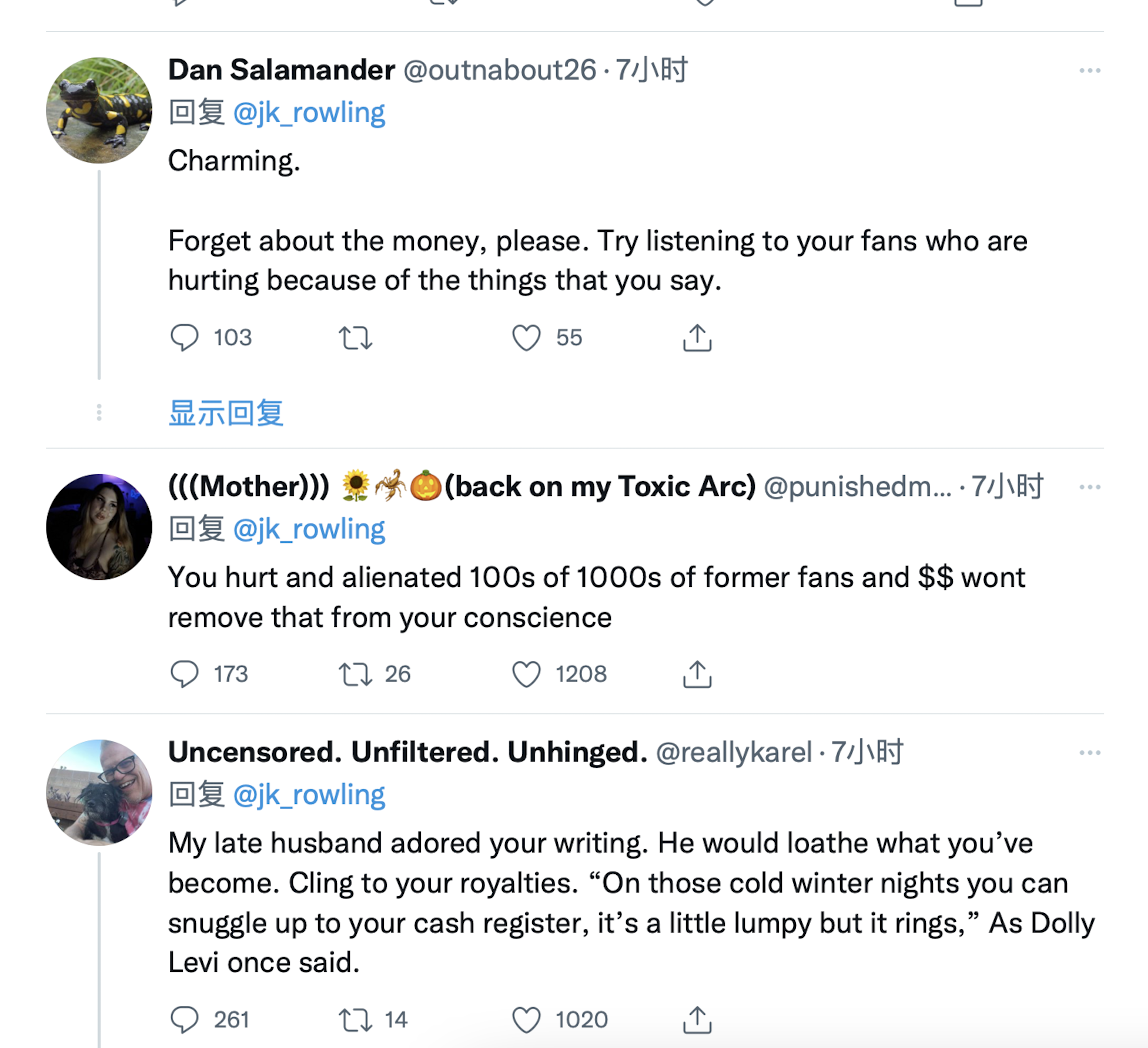Open the Dan Salamander profile name
Viewport: 1148px width, 1048px height.
click(x=281, y=70)
